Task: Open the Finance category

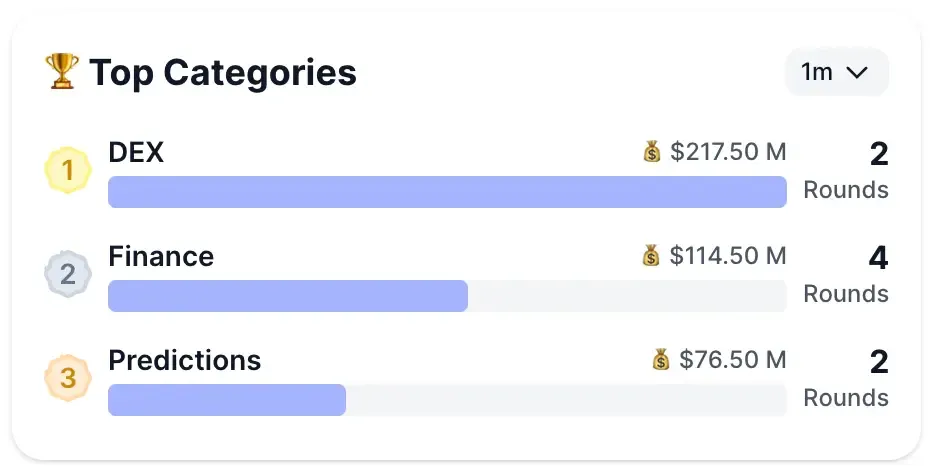Action: point(161,256)
